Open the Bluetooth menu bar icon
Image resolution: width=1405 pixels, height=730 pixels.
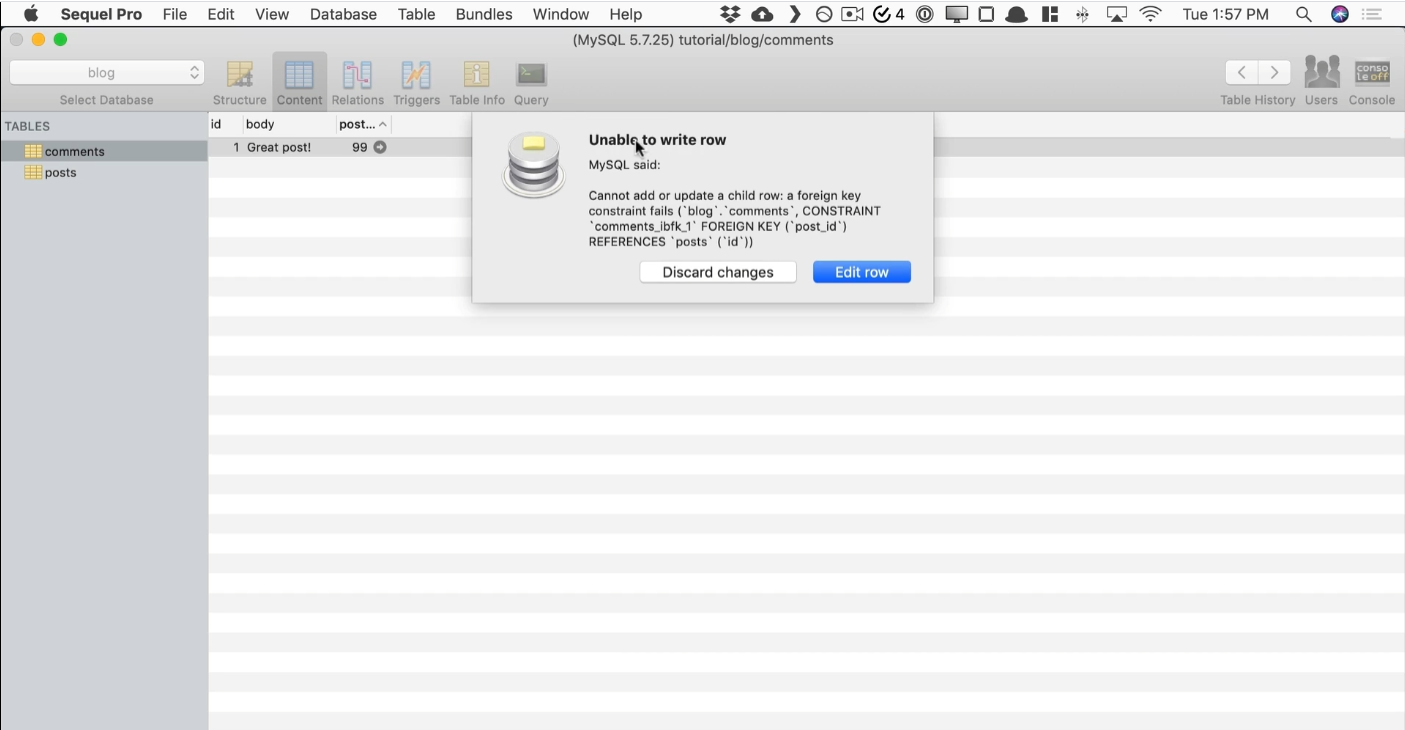(1083, 14)
